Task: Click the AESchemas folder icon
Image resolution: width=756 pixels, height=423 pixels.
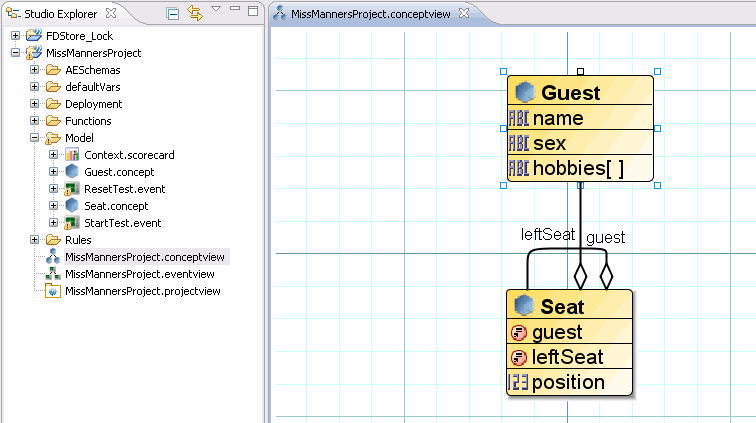Action: click(53, 70)
